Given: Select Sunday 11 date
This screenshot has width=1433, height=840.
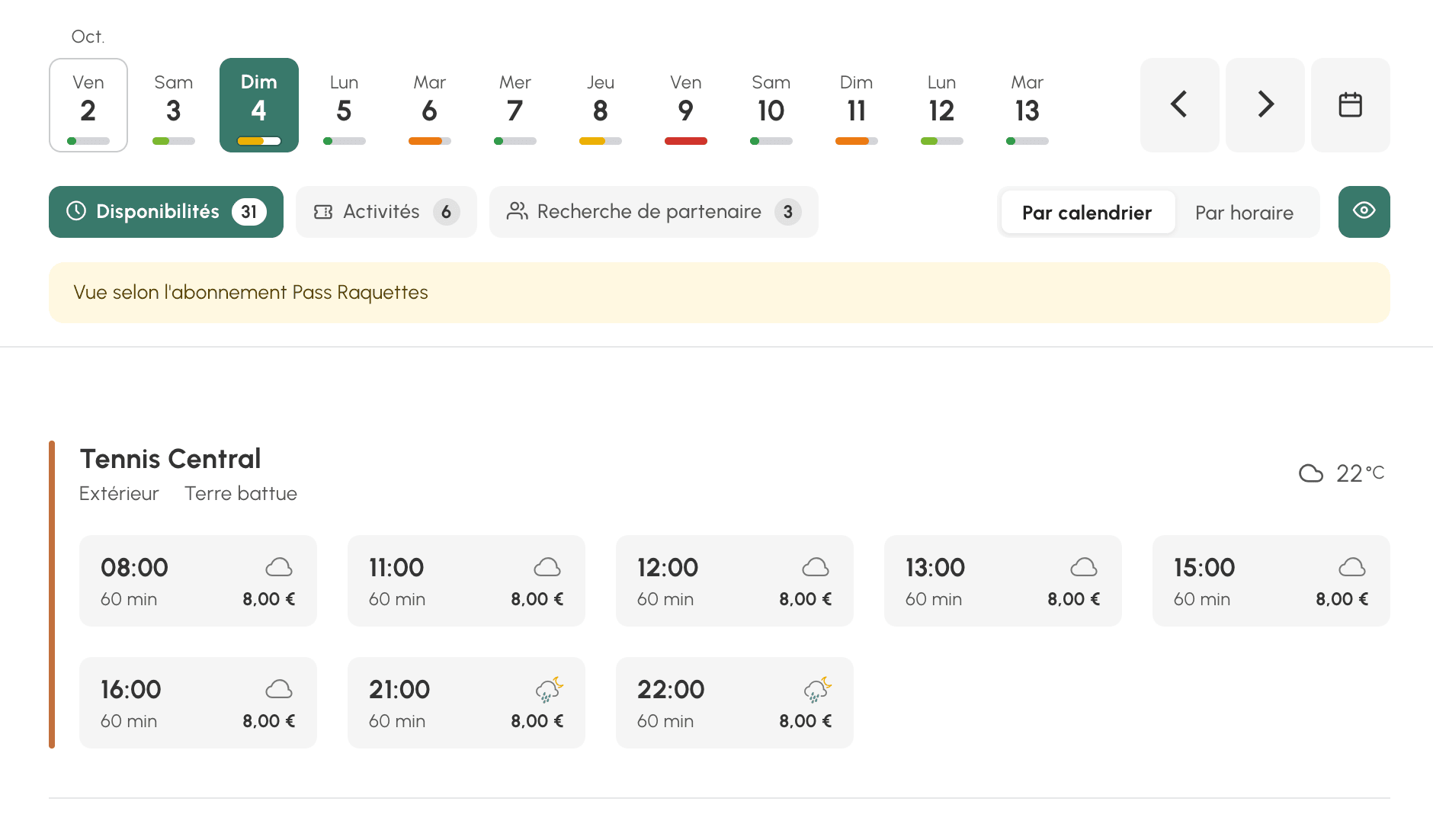Looking at the screenshot, I should pos(857,105).
